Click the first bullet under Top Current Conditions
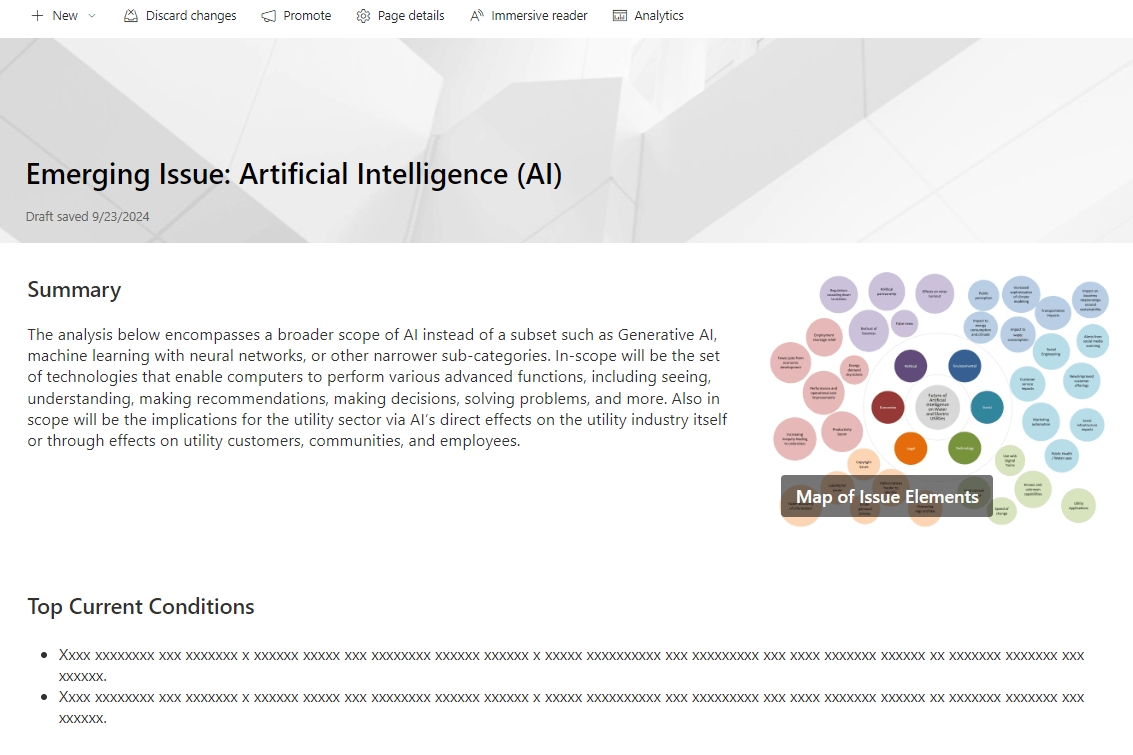The height and width of the screenshot is (755, 1133). 571,665
